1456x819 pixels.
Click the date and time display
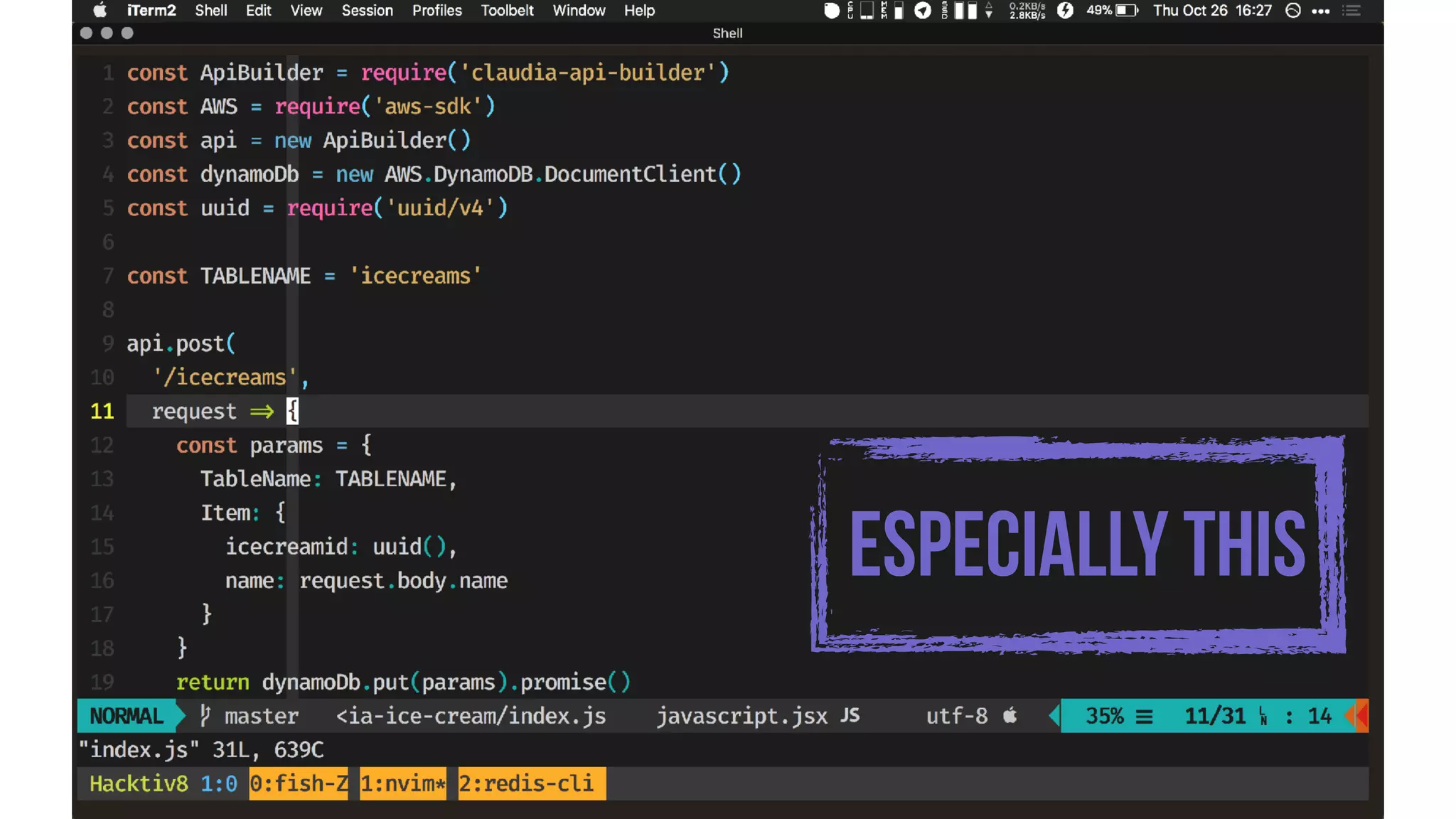point(1211,11)
